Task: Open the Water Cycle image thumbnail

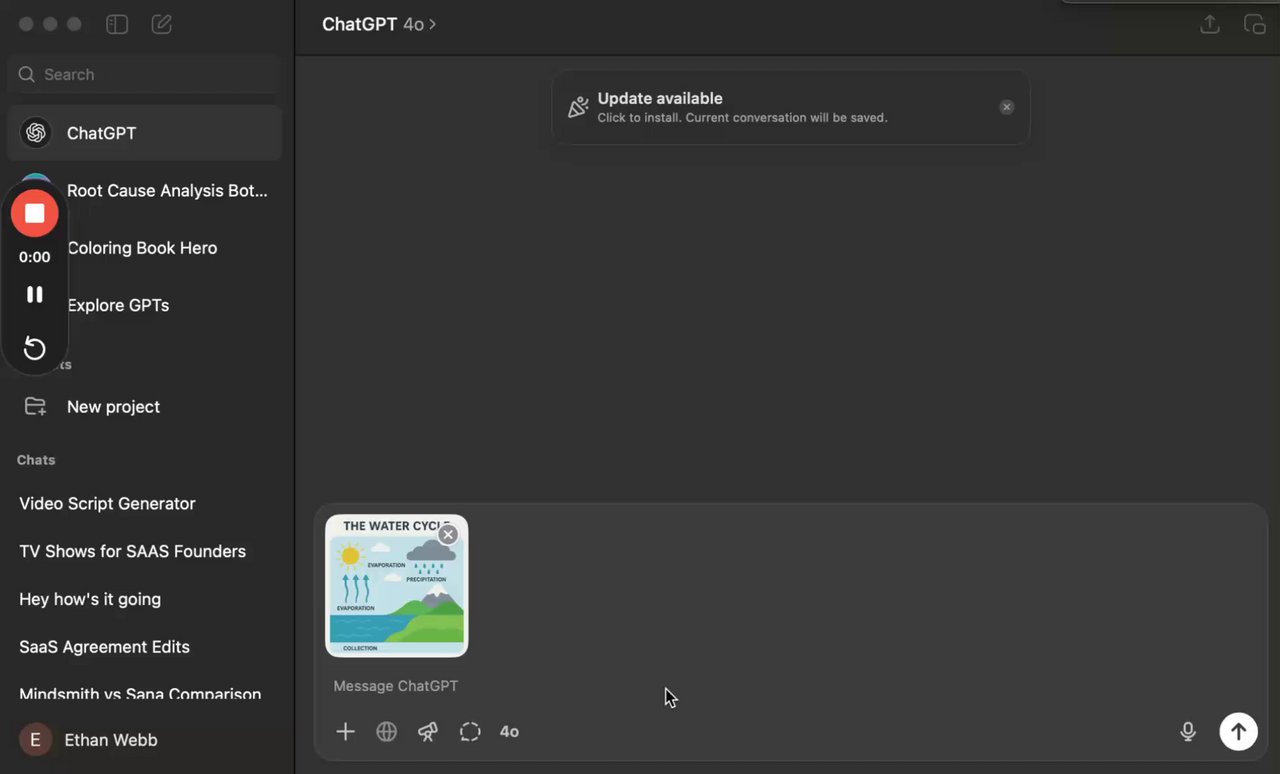Action: pos(397,586)
